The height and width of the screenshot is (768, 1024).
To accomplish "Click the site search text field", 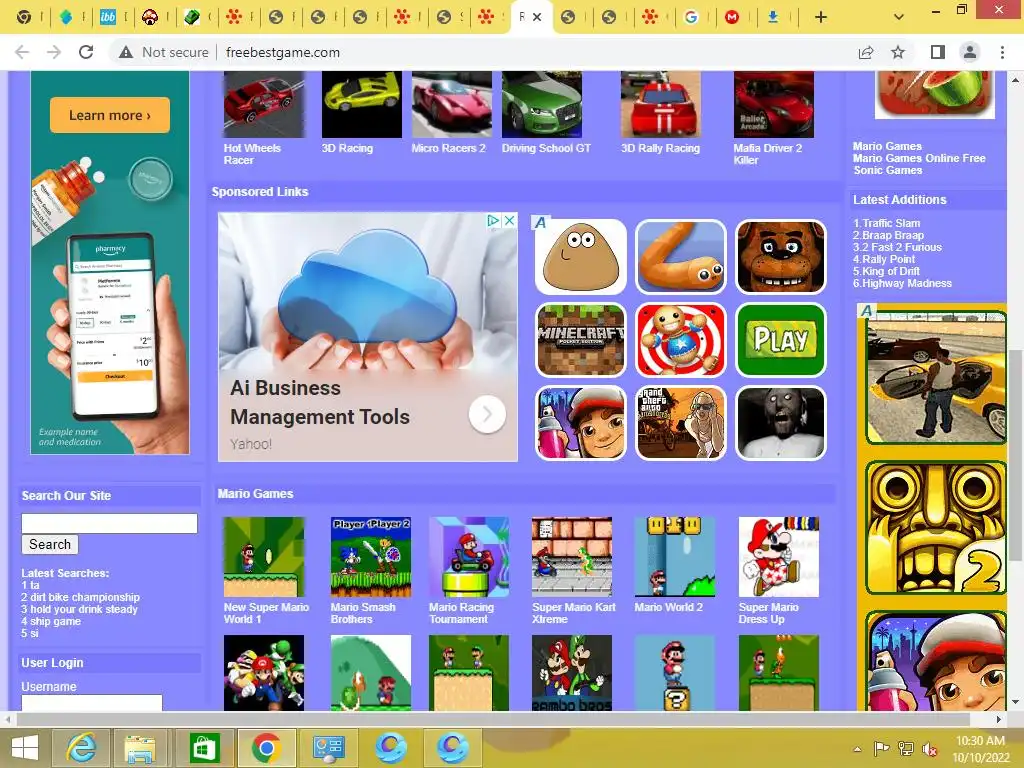I will click(x=109, y=523).
